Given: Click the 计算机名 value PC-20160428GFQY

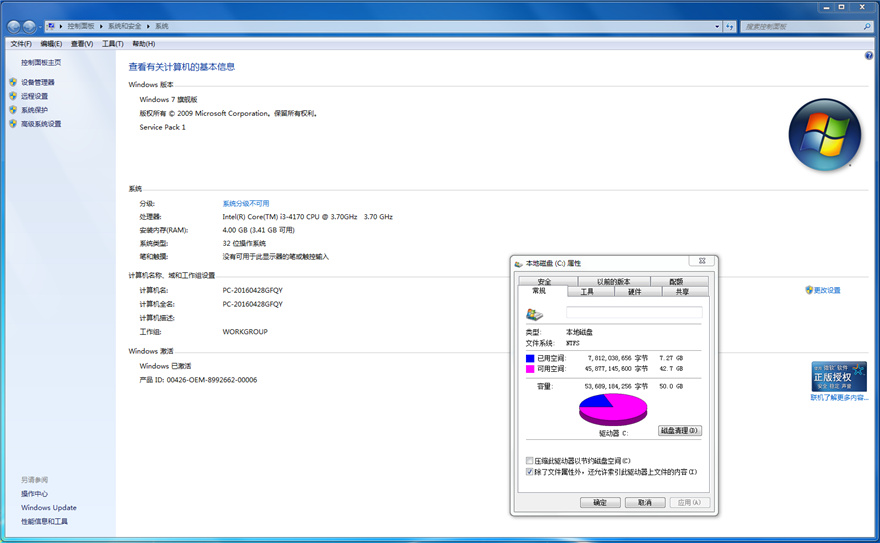Looking at the screenshot, I should coord(253,290).
